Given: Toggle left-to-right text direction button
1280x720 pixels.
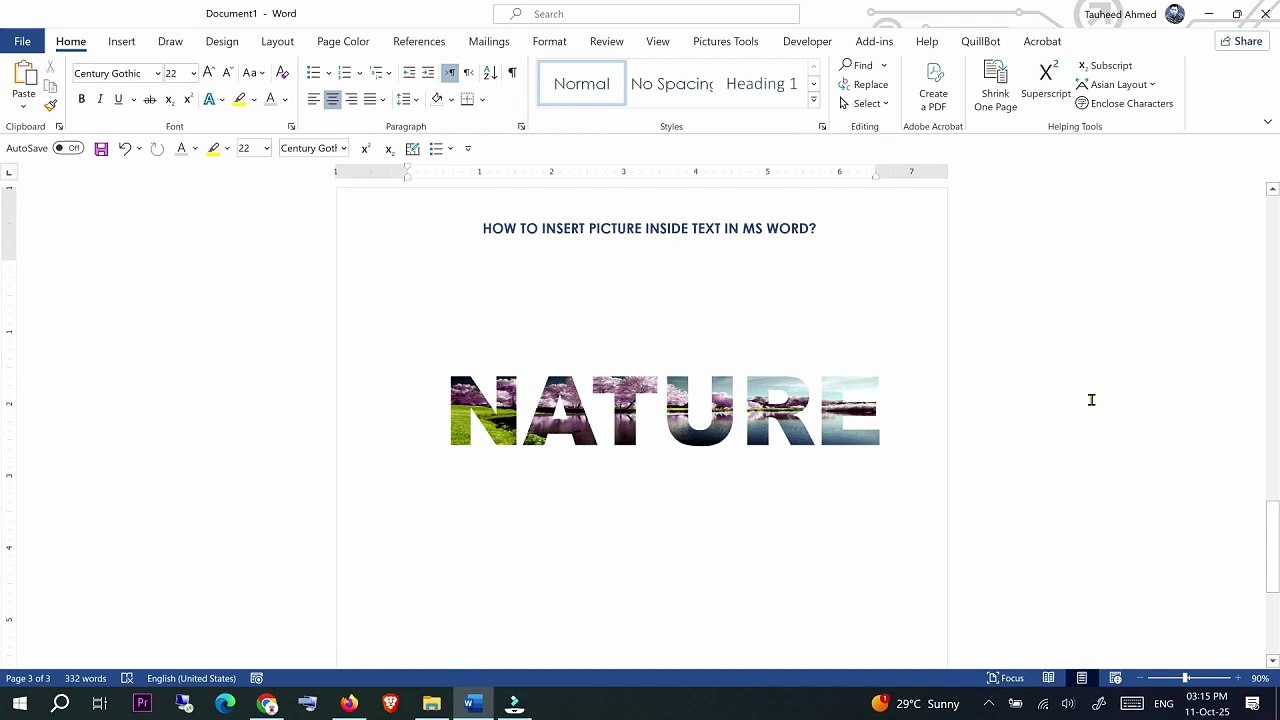Looking at the screenshot, I should (x=450, y=73).
